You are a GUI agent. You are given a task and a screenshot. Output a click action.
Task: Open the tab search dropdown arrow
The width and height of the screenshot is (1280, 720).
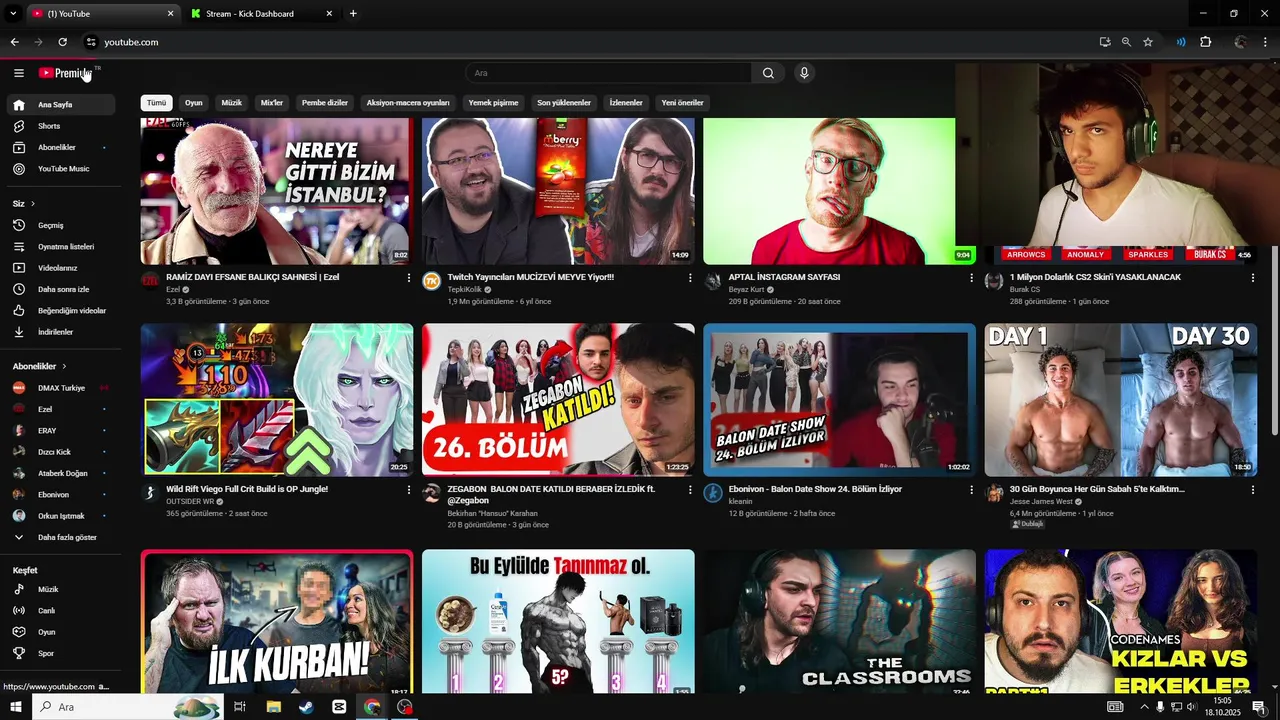[13, 14]
